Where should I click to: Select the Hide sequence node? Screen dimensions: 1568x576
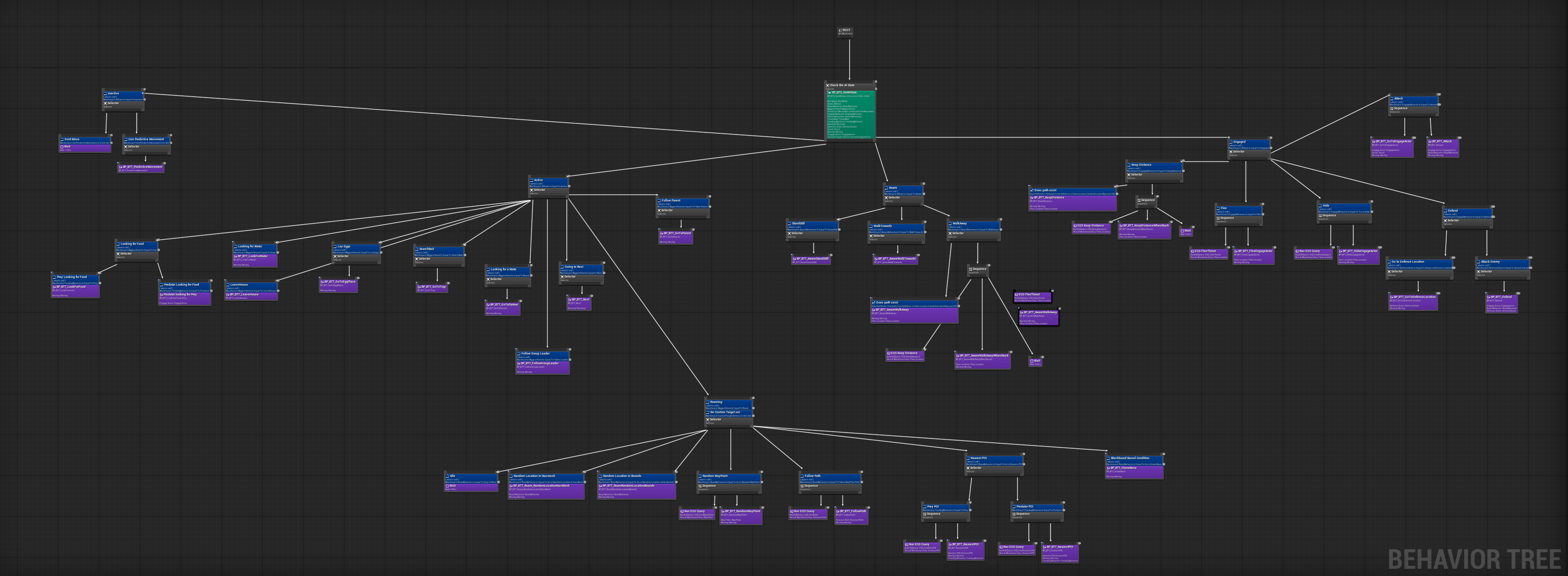1345,212
